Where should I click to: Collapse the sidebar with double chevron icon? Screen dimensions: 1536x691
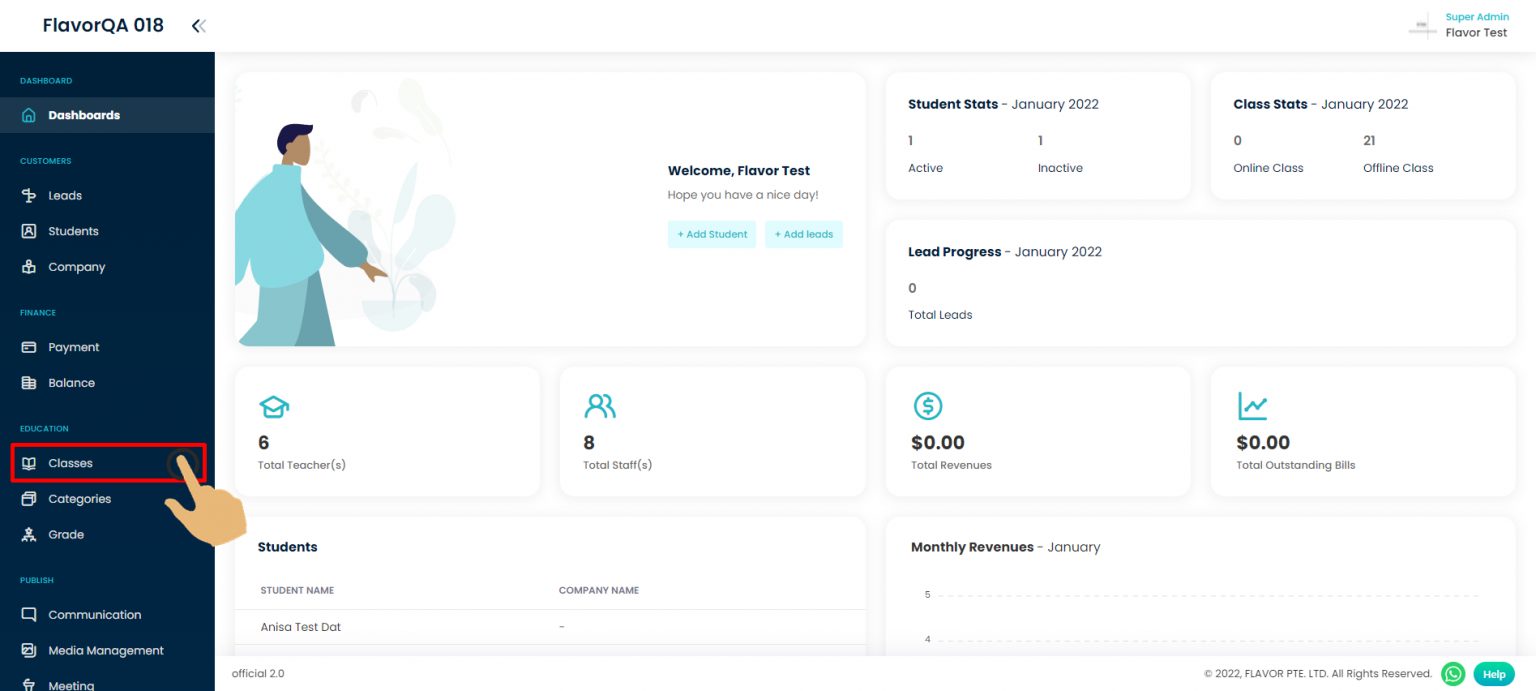point(199,26)
